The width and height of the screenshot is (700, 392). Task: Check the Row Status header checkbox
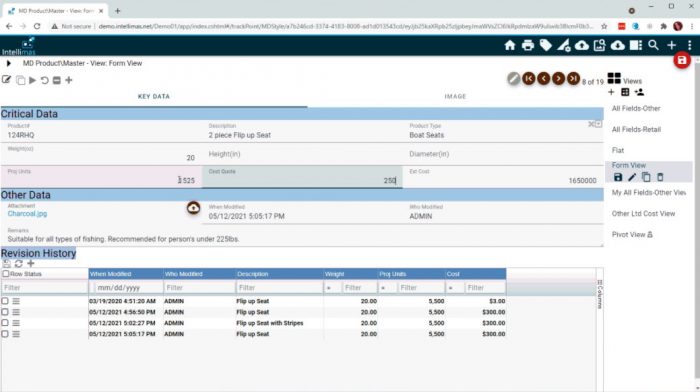coord(6,274)
